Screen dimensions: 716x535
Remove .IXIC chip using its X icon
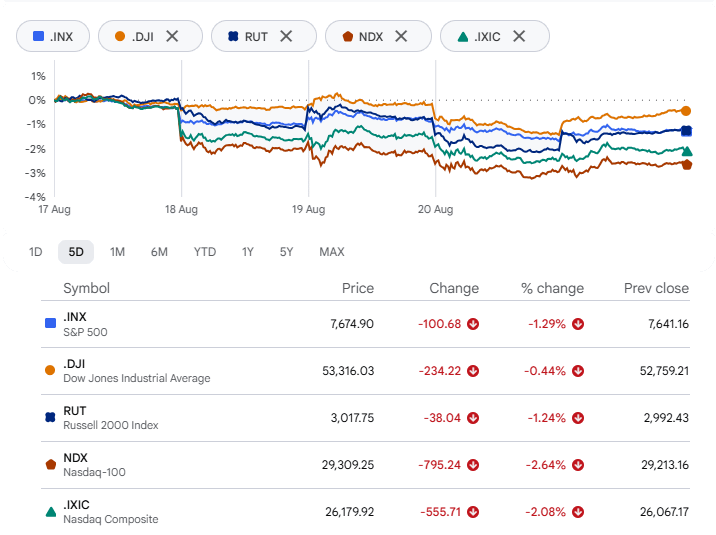click(519, 36)
